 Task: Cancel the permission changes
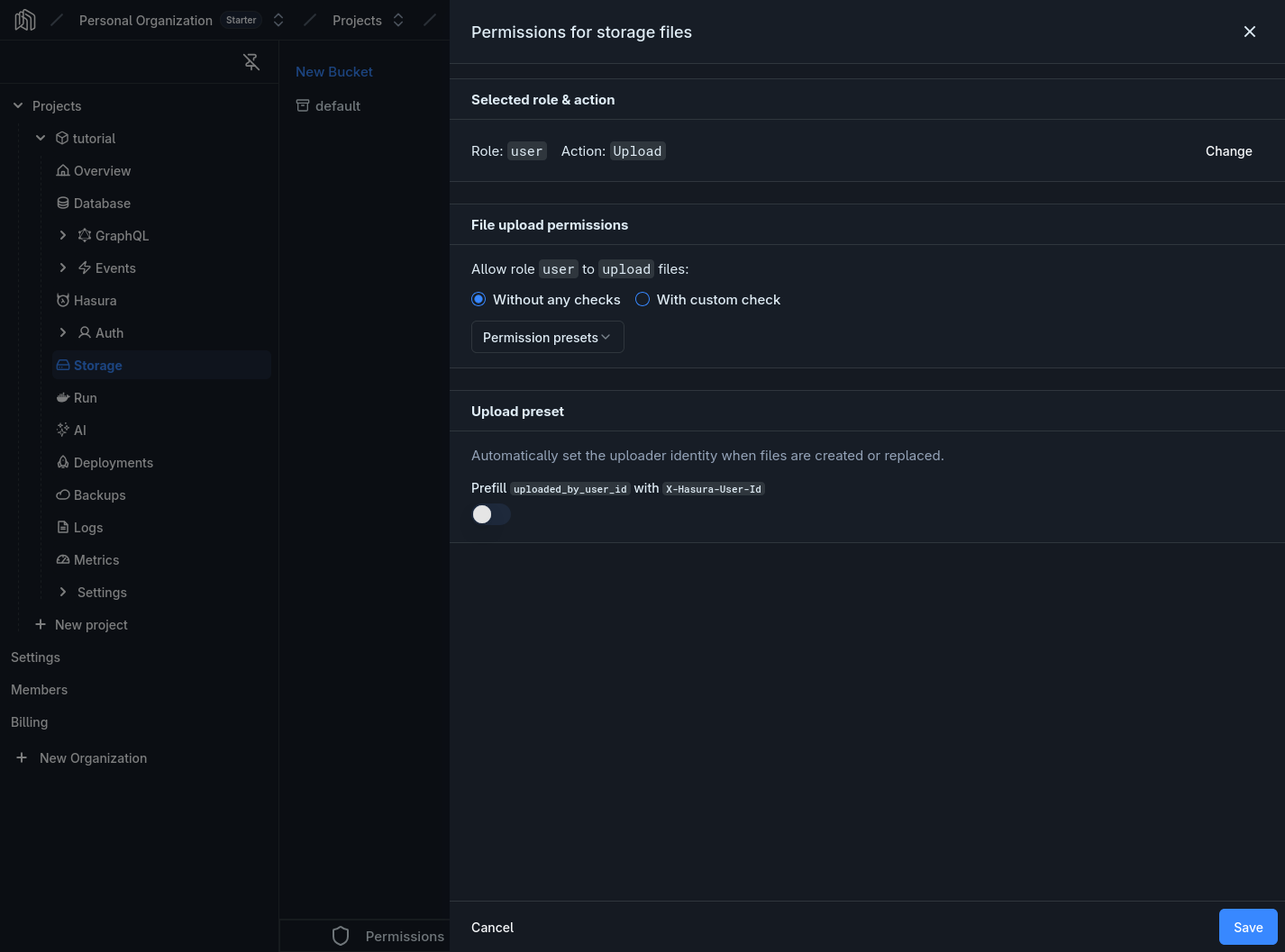[492, 927]
